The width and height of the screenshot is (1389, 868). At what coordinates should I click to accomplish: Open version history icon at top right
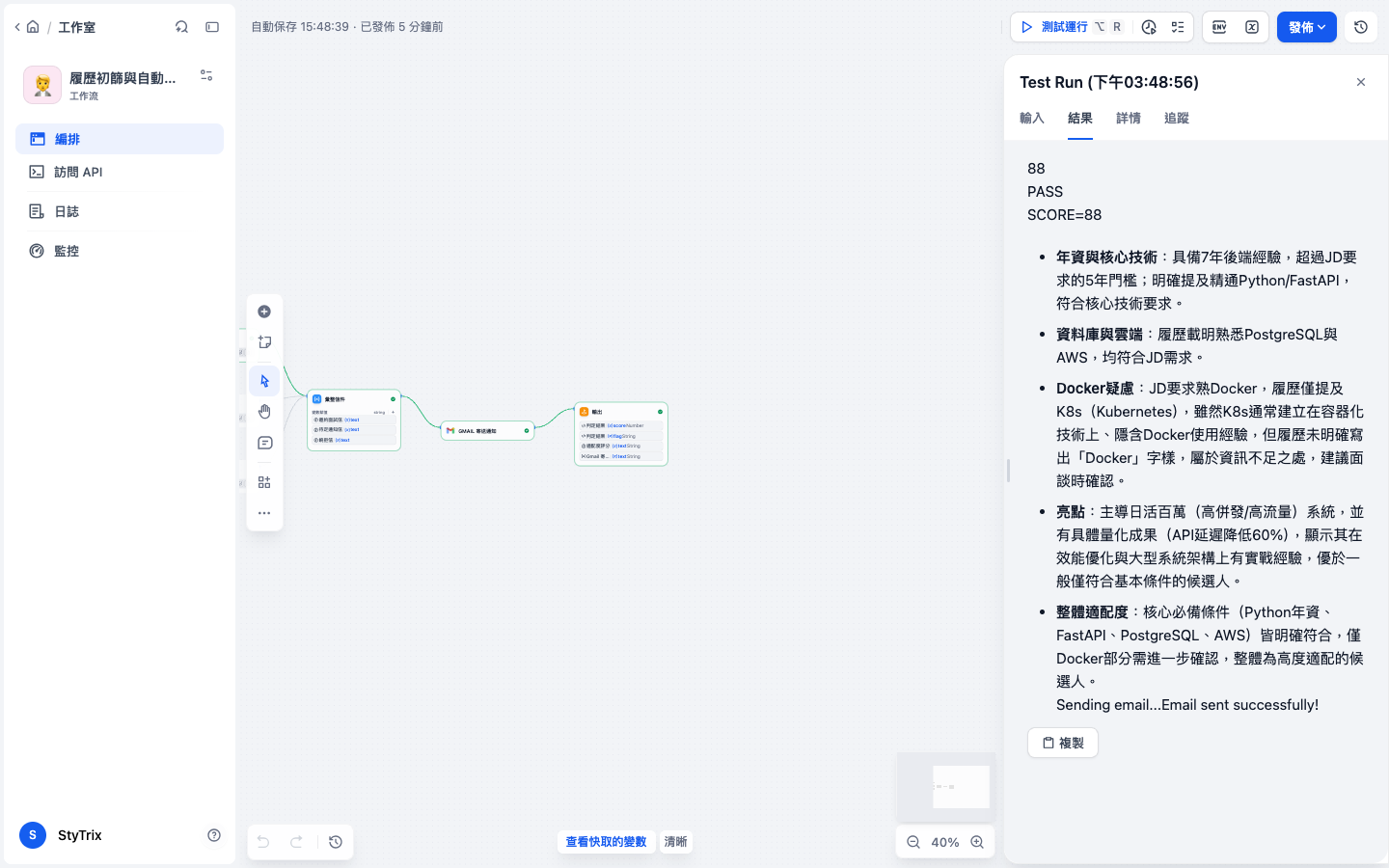coord(1361,27)
